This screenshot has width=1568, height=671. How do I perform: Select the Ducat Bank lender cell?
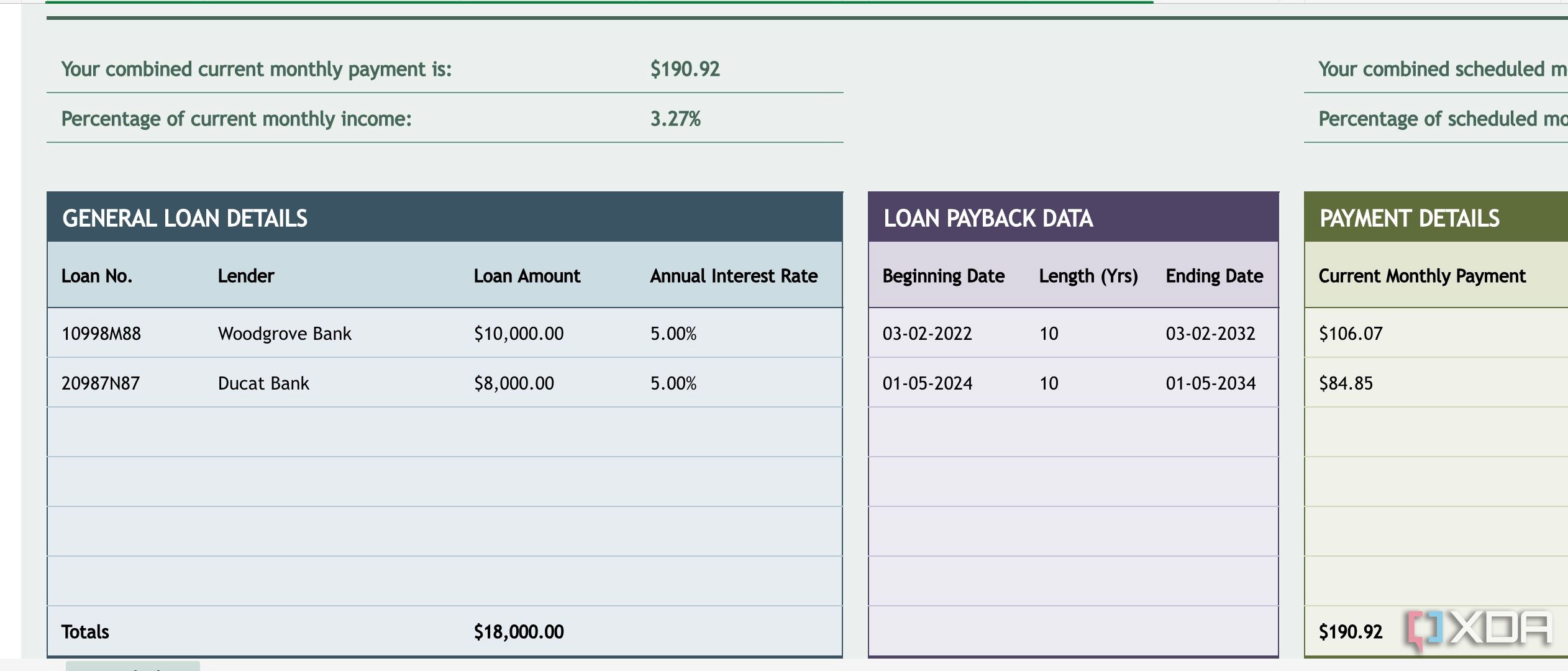click(263, 383)
